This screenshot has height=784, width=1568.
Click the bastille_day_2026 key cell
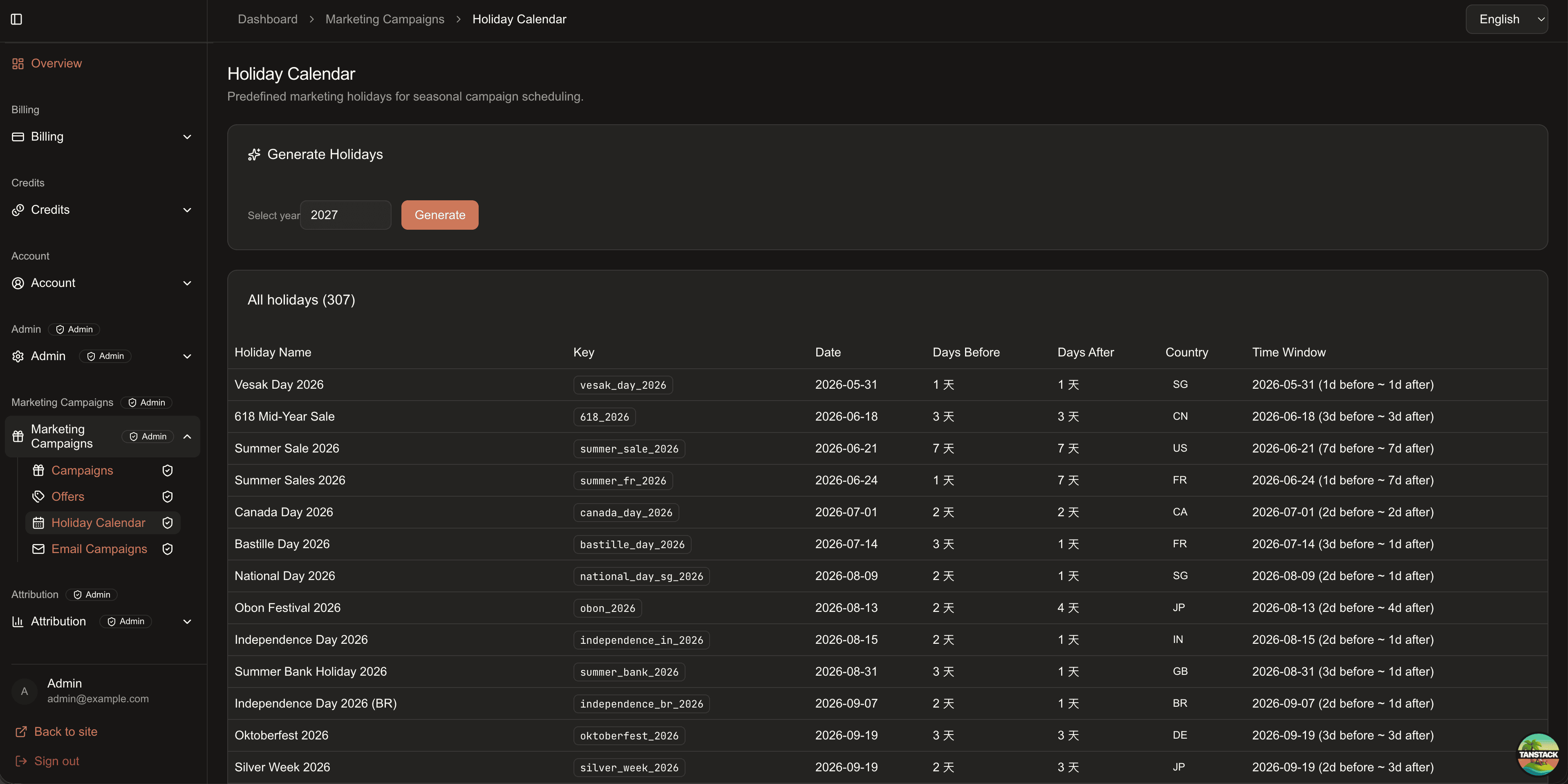(x=632, y=545)
